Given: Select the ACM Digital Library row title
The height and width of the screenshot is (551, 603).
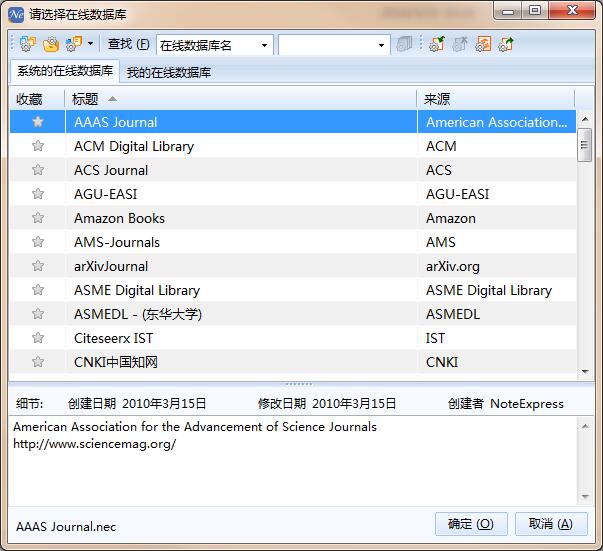Looking at the screenshot, I should click(134, 146).
